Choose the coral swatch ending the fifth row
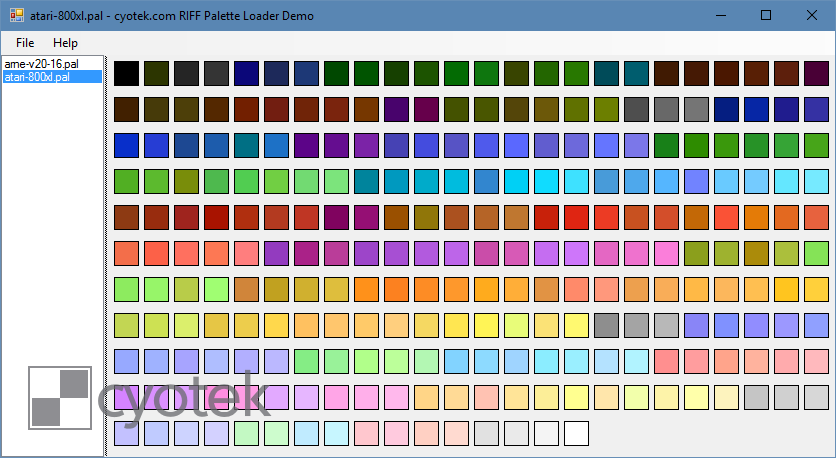 pyautogui.click(x=816, y=218)
